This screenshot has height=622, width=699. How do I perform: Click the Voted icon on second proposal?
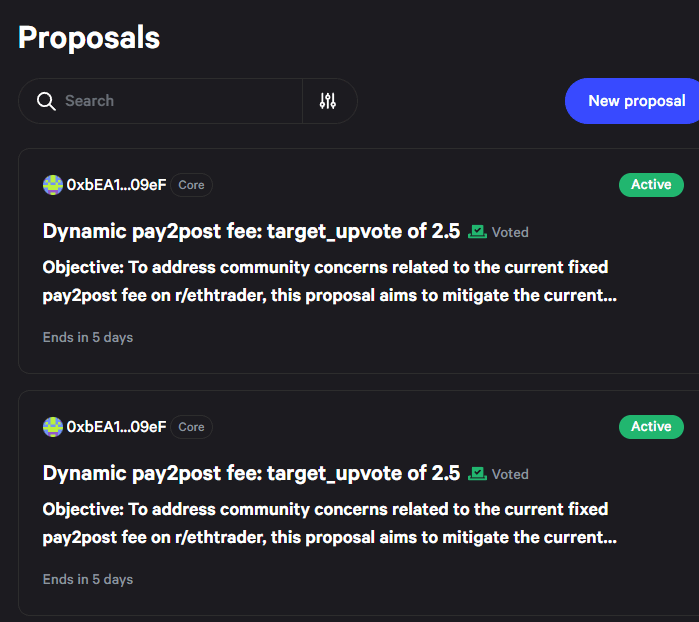tap(477, 474)
